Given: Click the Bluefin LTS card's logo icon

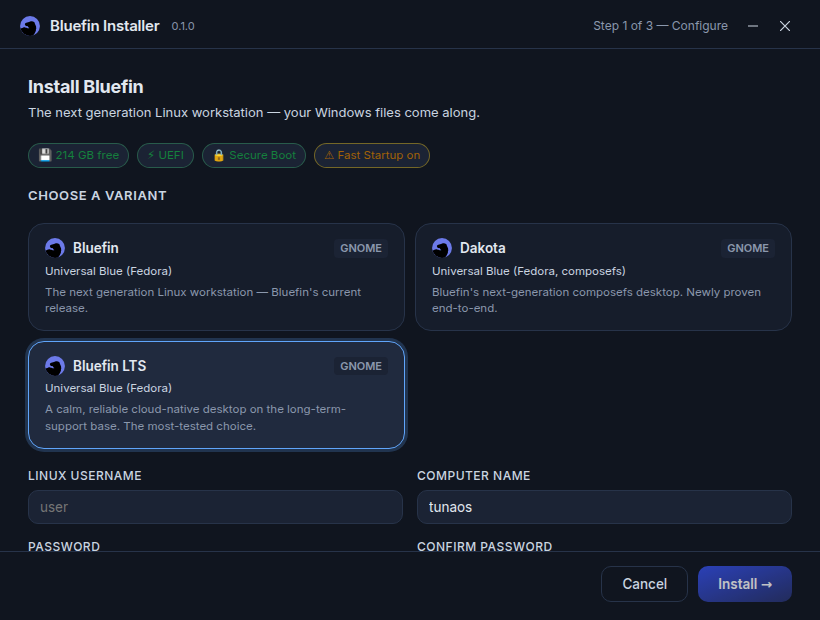Looking at the screenshot, I should click(55, 366).
